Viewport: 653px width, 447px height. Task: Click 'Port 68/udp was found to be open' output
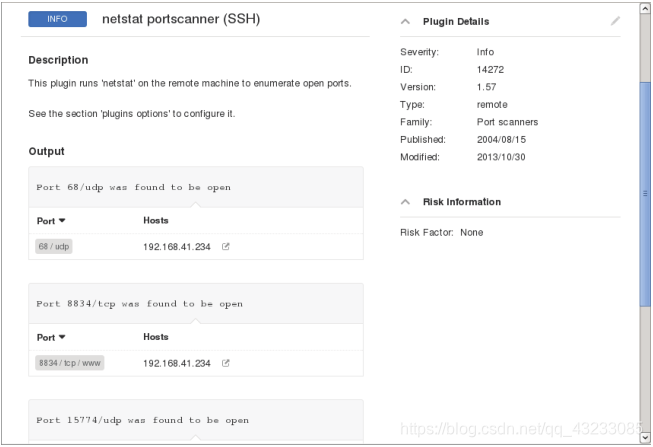tap(133, 187)
